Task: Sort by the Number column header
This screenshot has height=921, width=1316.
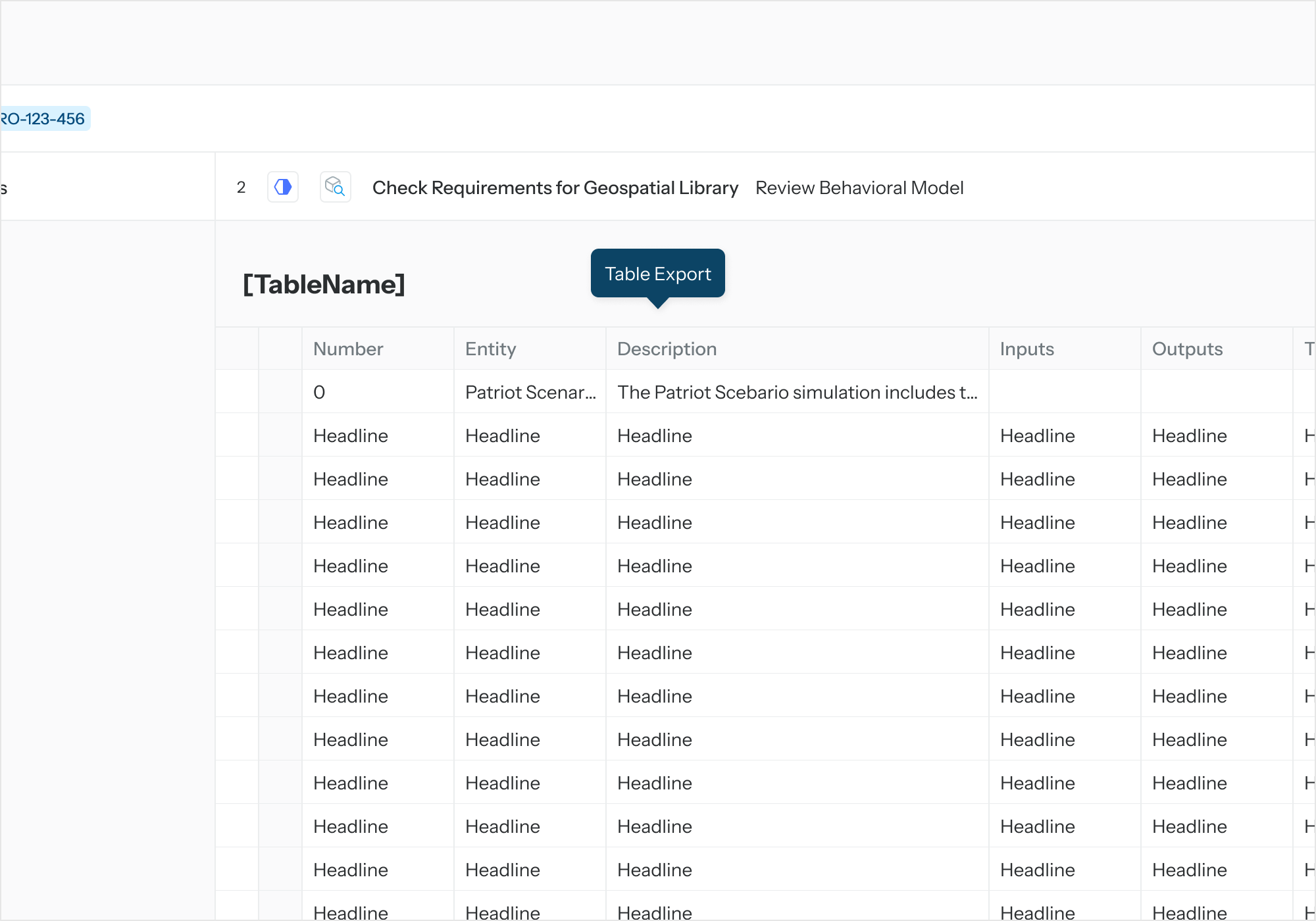Action: (x=348, y=349)
